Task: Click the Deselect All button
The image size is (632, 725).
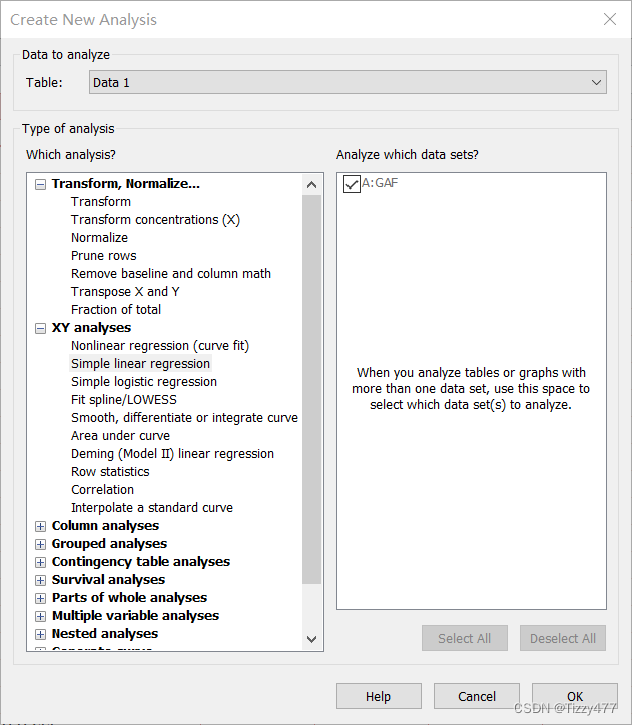Action: (x=563, y=639)
